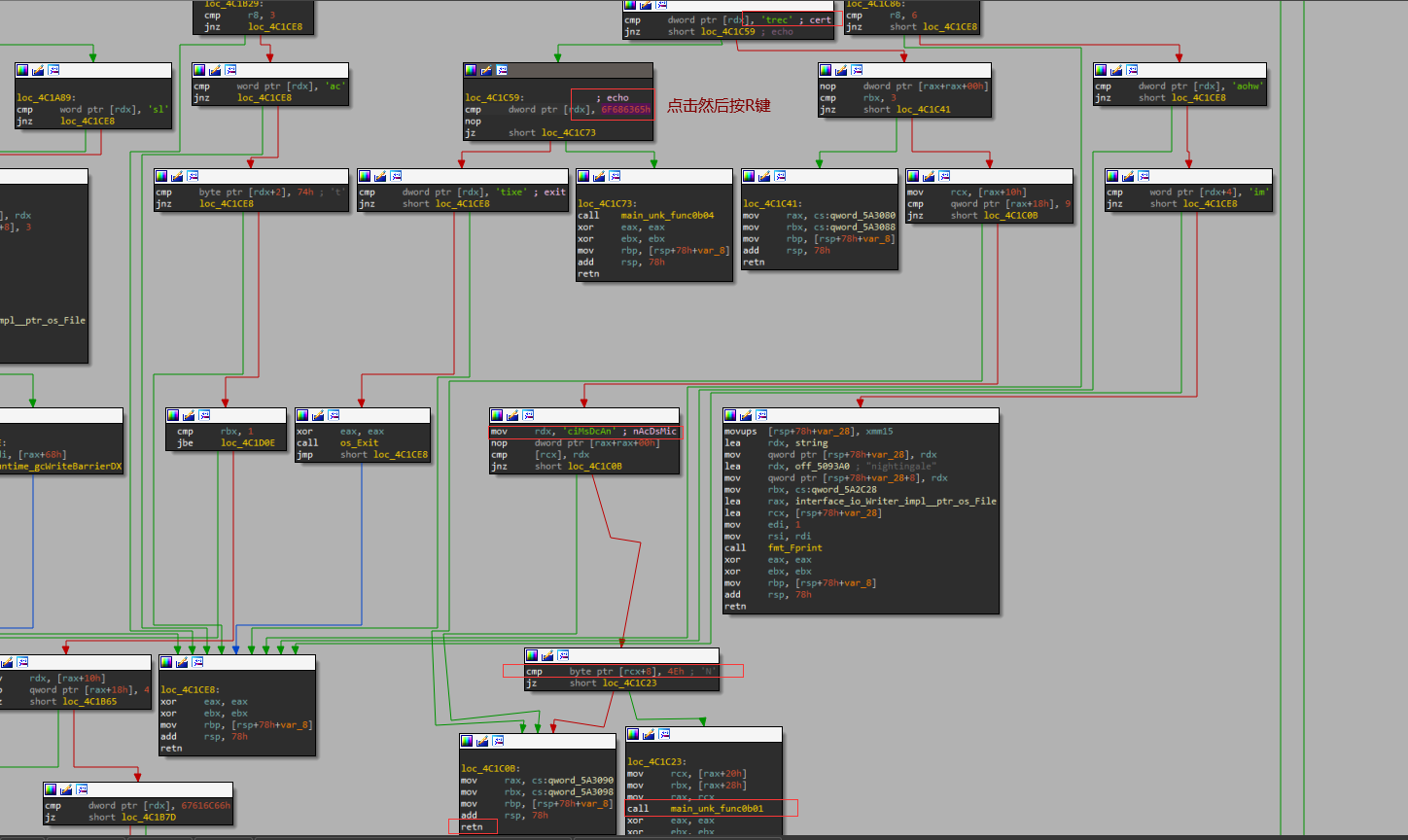Viewport: 1408px width, 840px height.
Task: Click group-nodes icon on loc_4C1C59 block
Action: tap(502, 70)
